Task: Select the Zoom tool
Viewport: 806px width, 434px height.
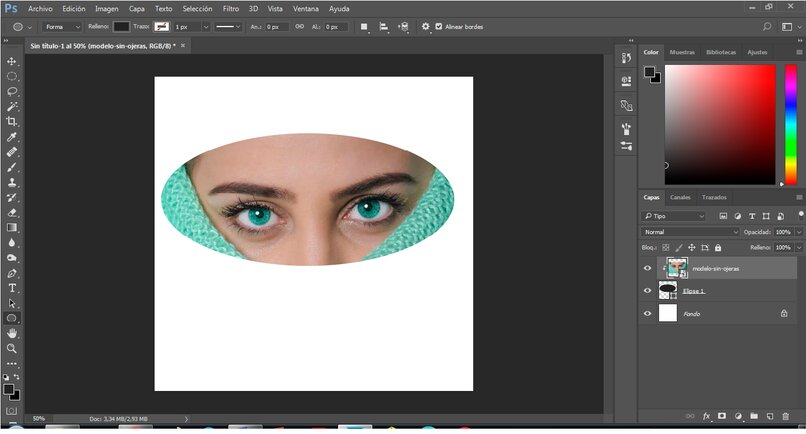Action: point(12,348)
